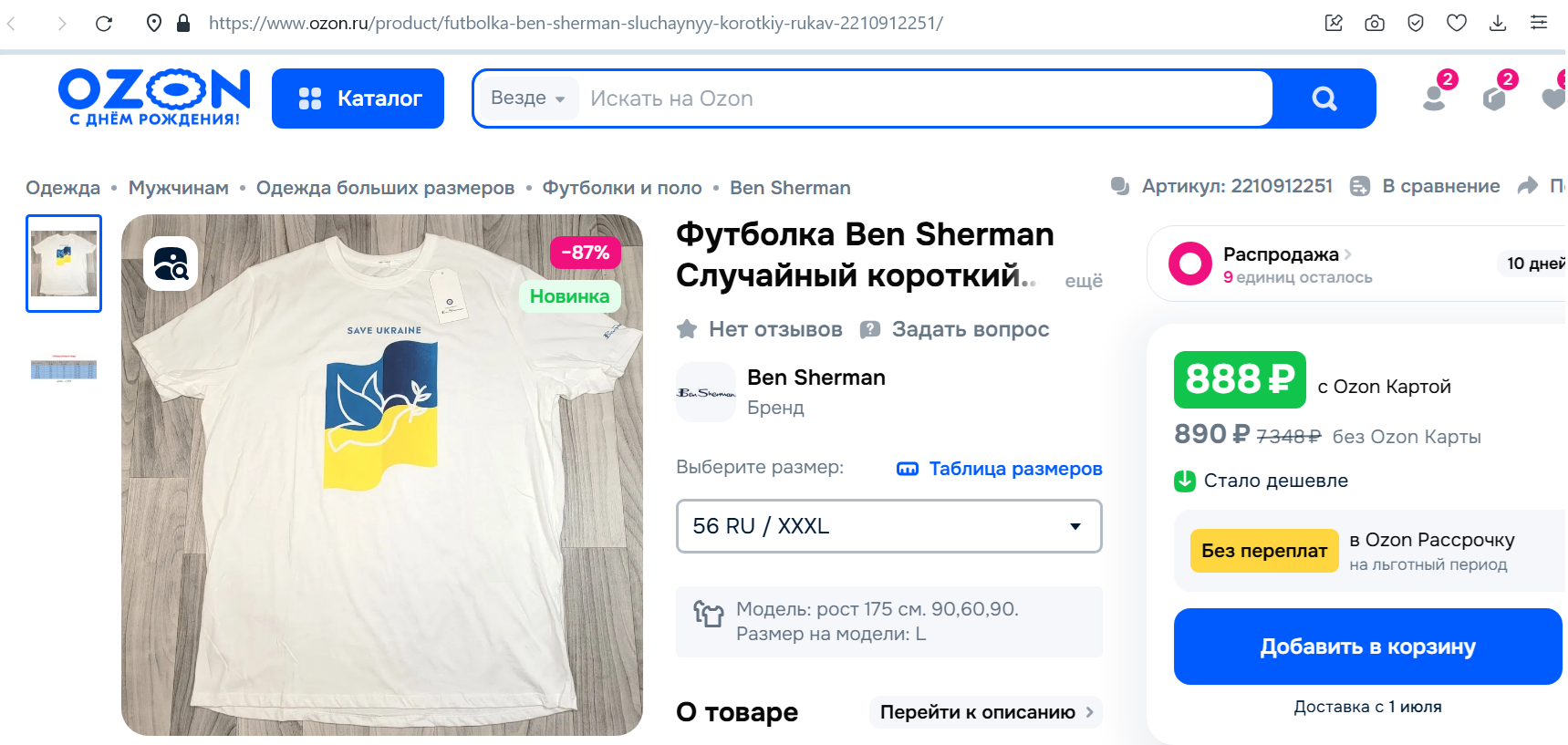
Task: Open the orders box icon
Action: (1494, 97)
